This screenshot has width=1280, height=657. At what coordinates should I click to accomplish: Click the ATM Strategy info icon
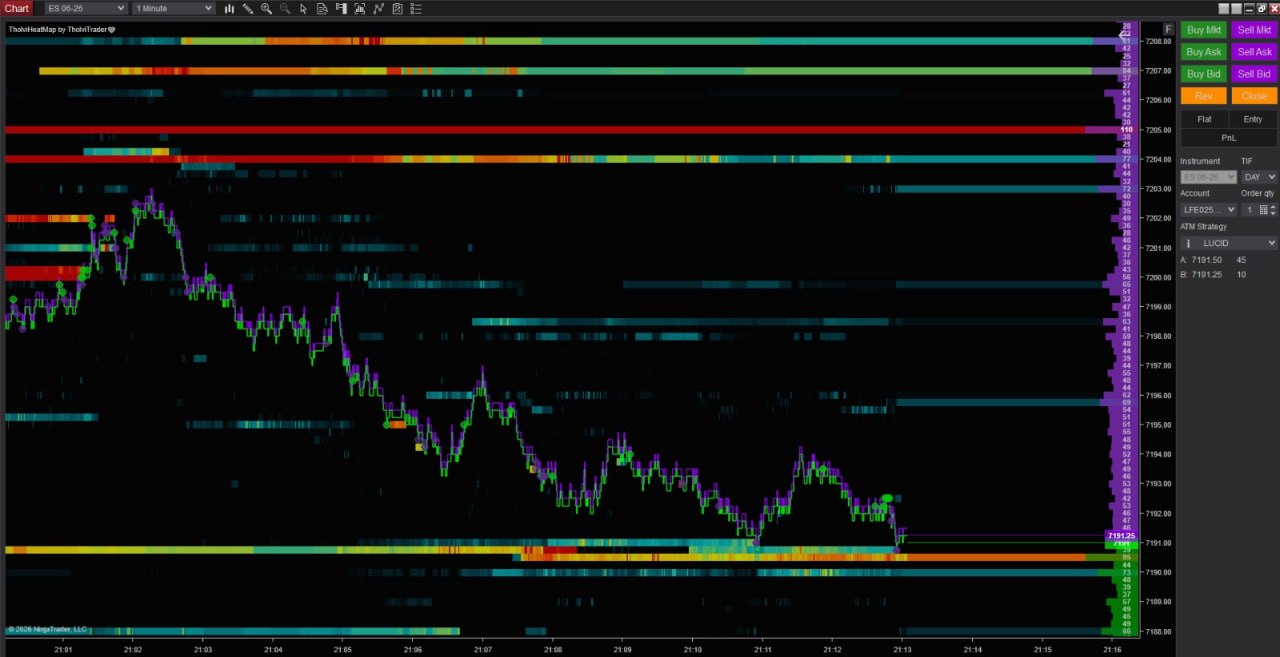point(1187,243)
